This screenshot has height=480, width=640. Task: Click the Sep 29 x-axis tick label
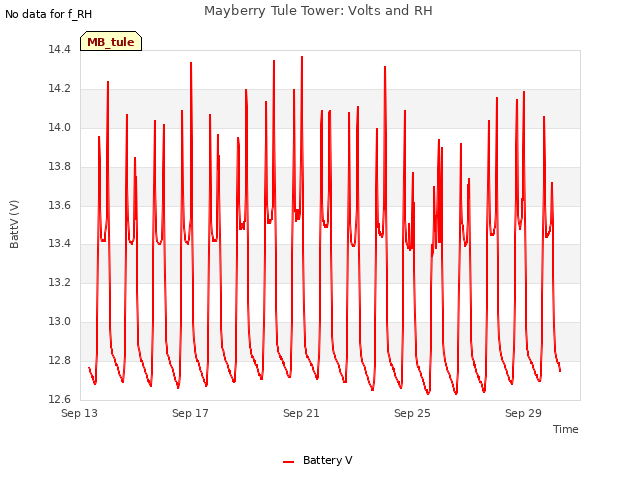pos(523,413)
